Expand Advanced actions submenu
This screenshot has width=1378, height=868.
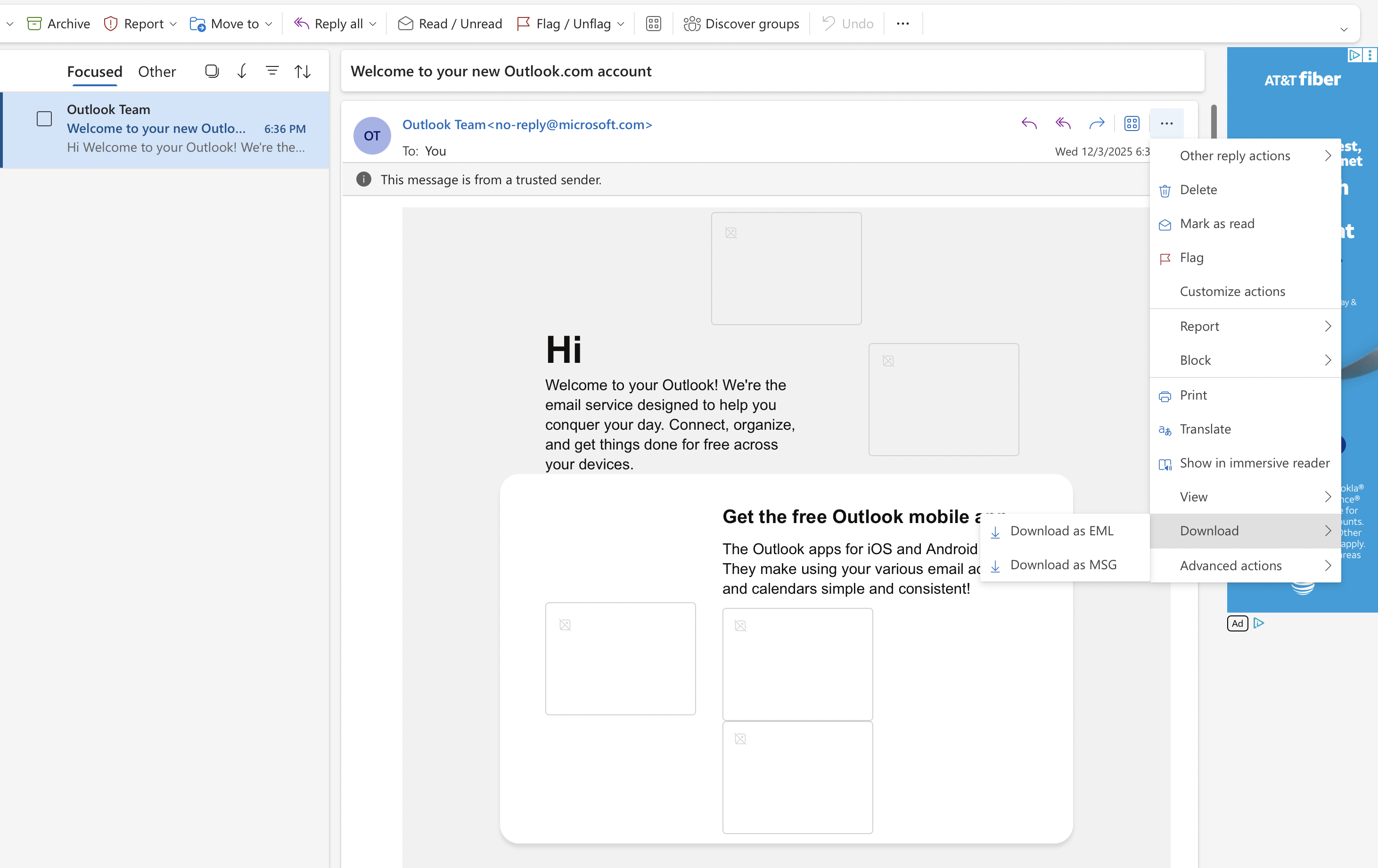1245,565
